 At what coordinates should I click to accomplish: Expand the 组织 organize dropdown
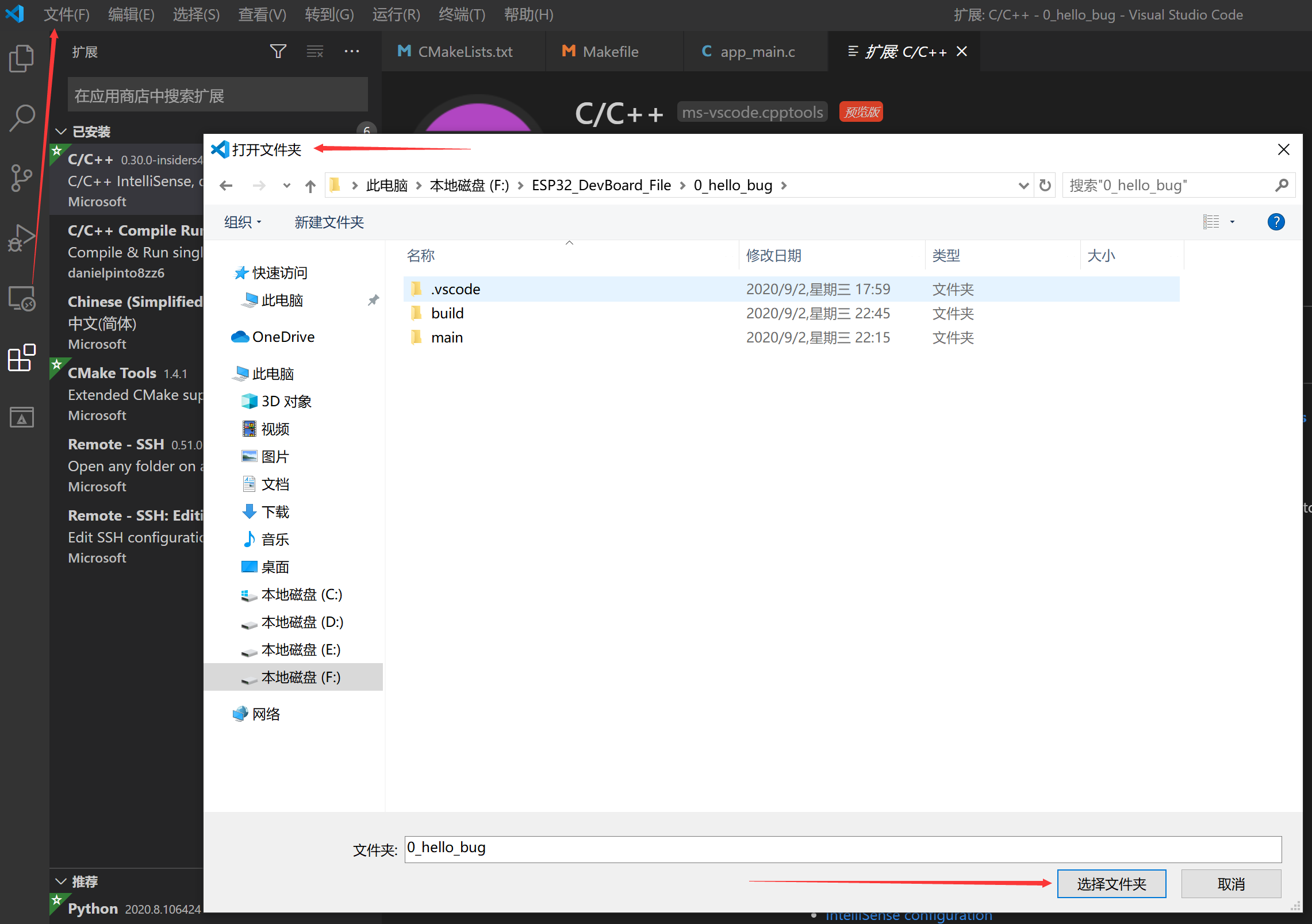pos(243,222)
